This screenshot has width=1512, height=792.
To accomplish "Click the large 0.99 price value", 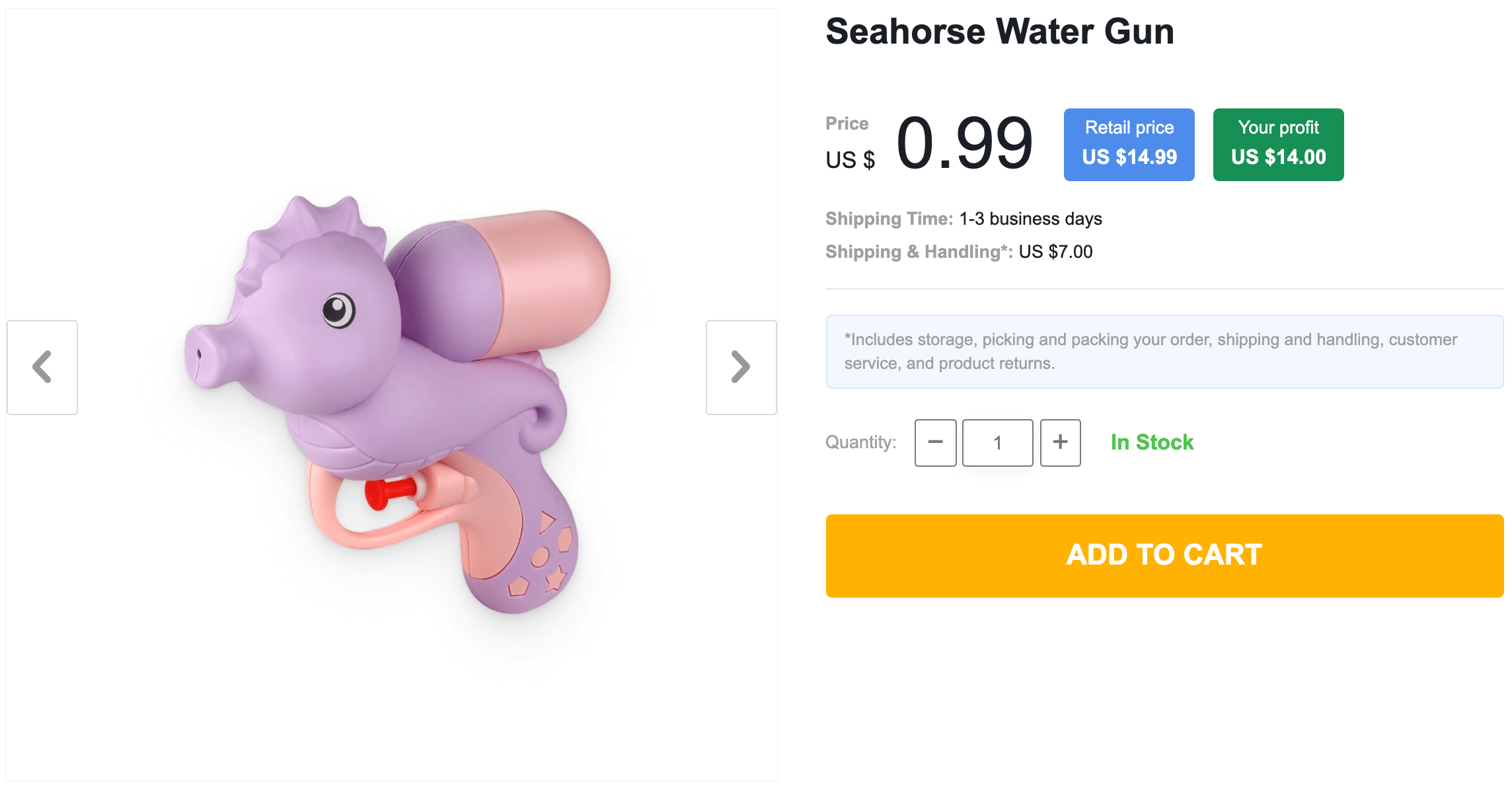I will 964,143.
